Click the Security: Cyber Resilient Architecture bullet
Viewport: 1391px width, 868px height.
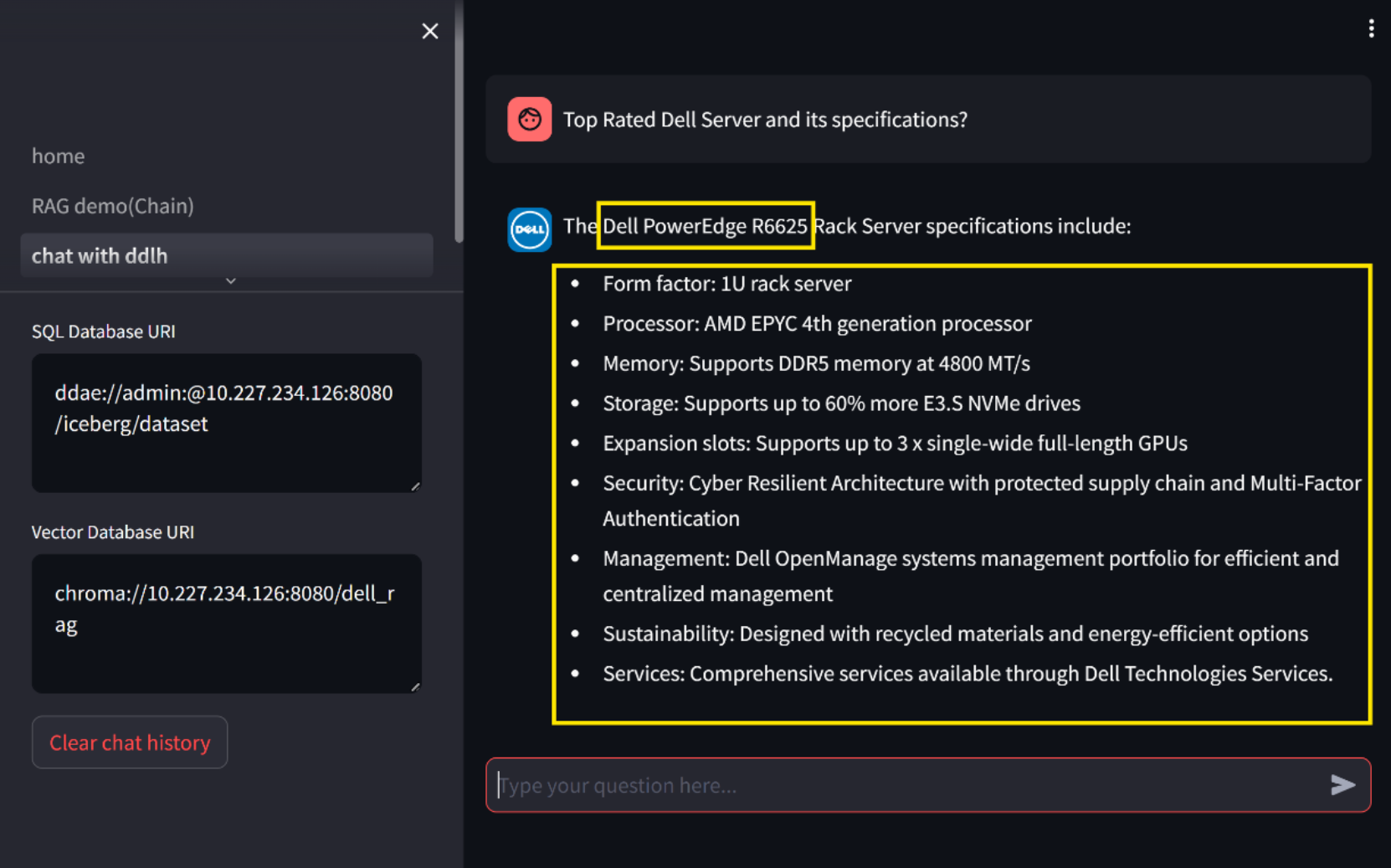[982, 501]
